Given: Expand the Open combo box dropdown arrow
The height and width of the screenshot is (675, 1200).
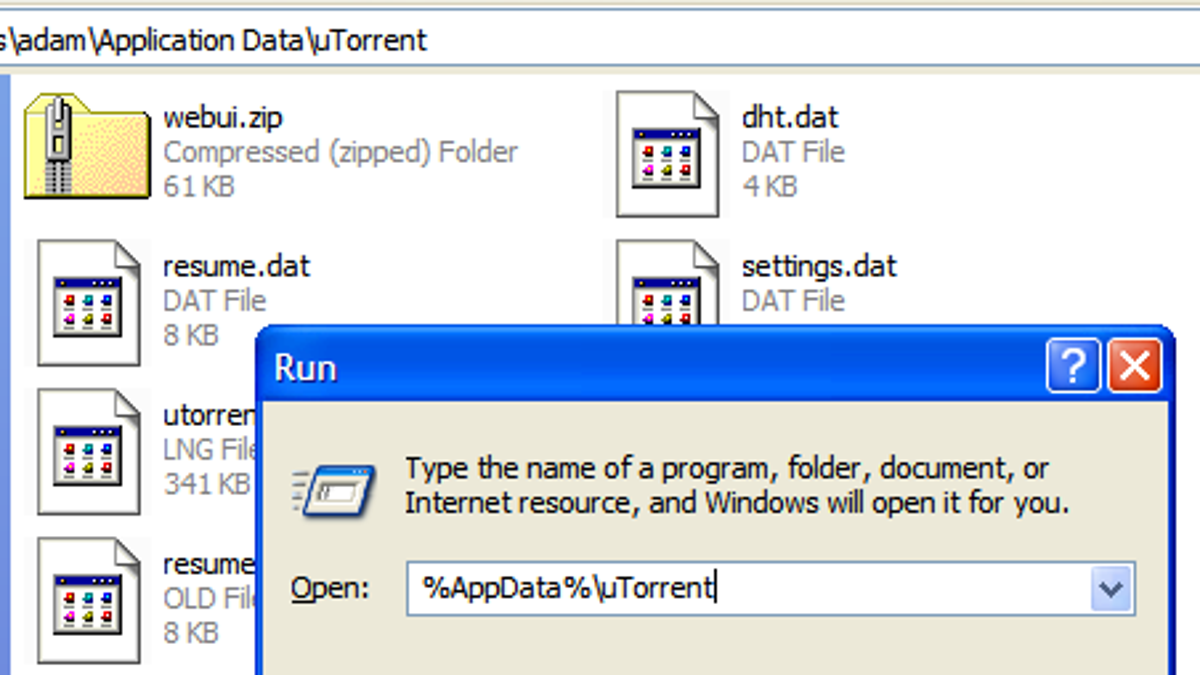Looking at the screenshot, I should click(1110, 588).
